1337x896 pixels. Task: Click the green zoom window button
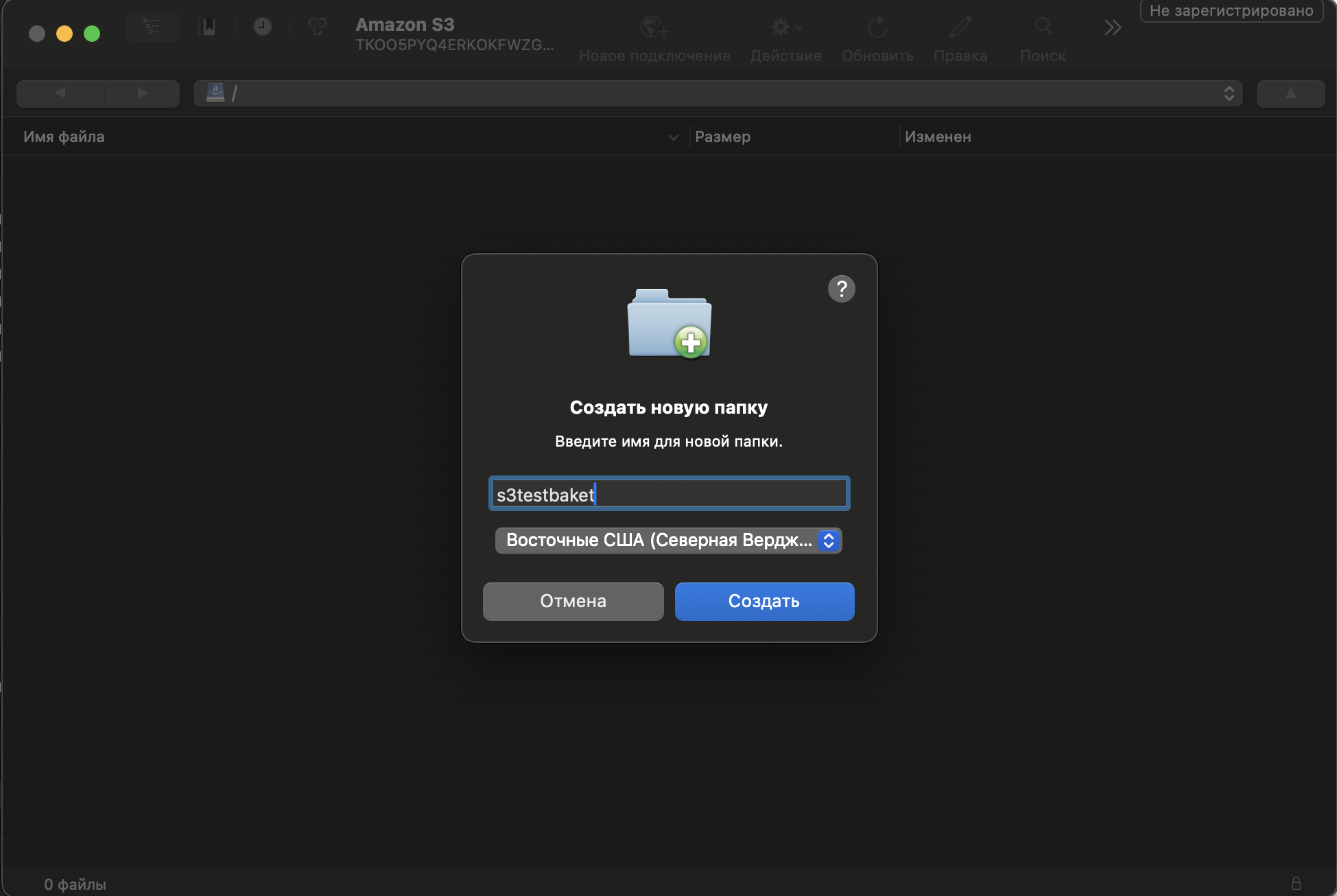click(92, 34)
